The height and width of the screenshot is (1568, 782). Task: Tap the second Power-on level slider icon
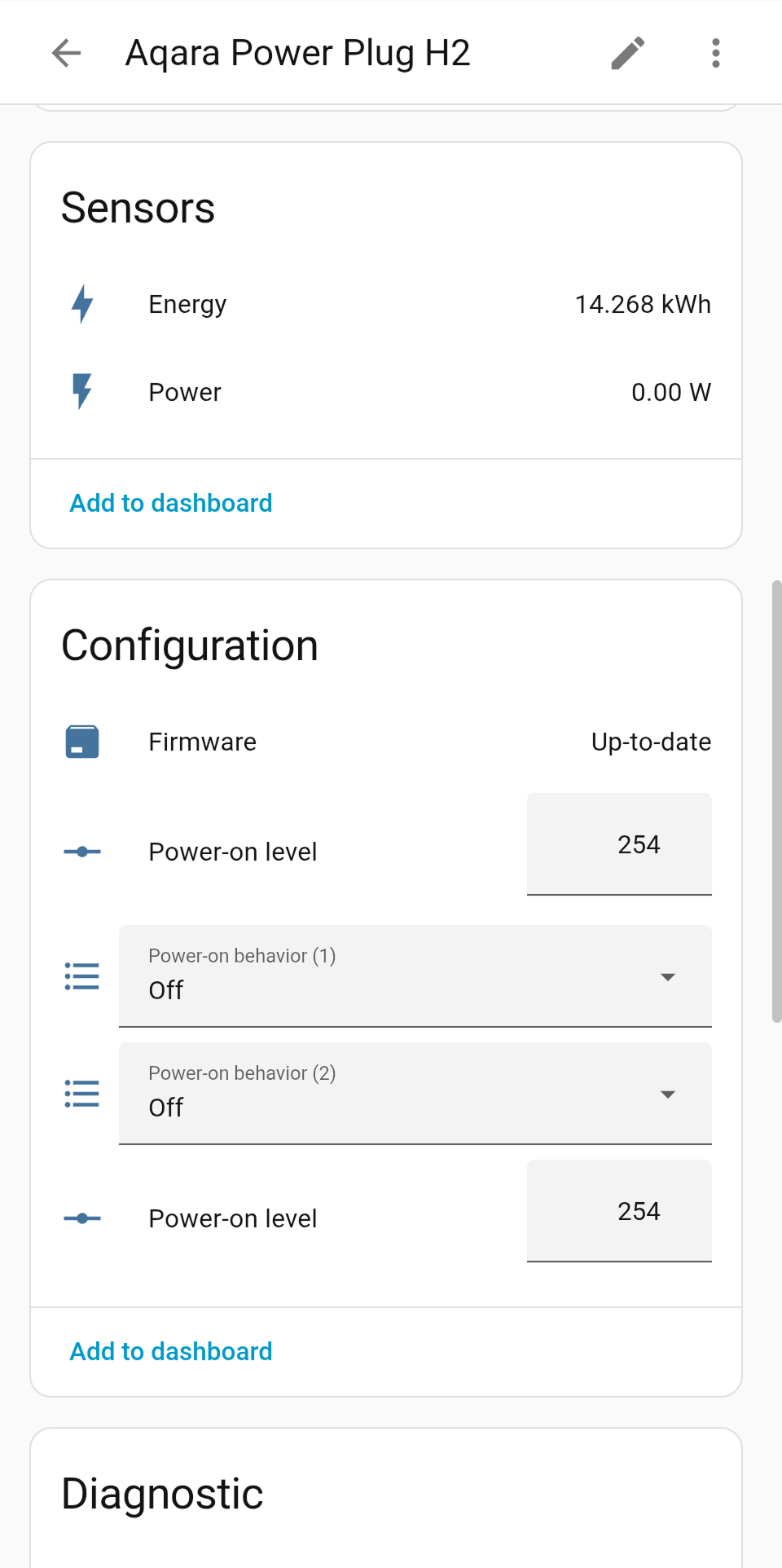(82, 1218)
